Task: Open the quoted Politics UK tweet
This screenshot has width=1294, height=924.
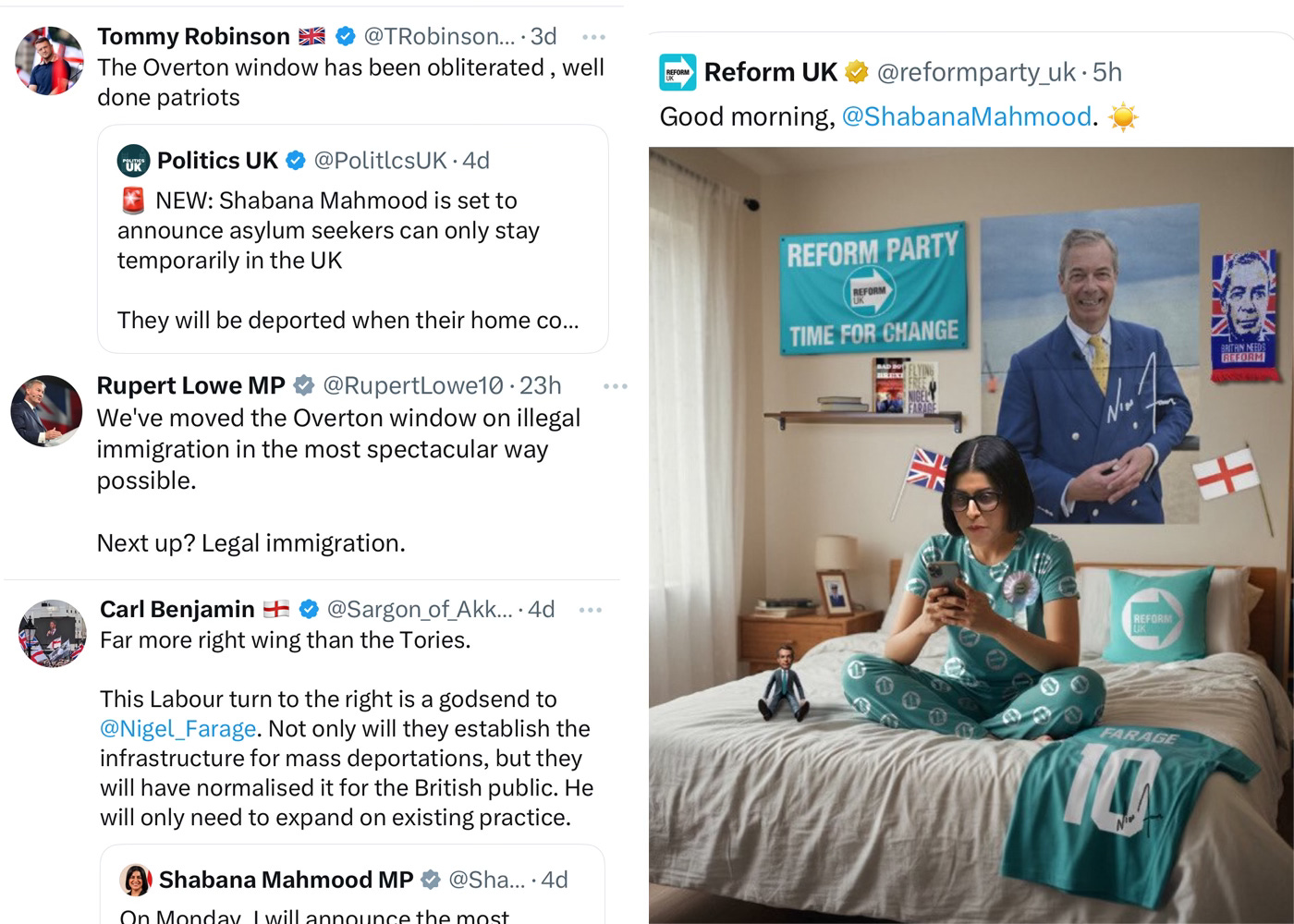Action: pos(353,239)
